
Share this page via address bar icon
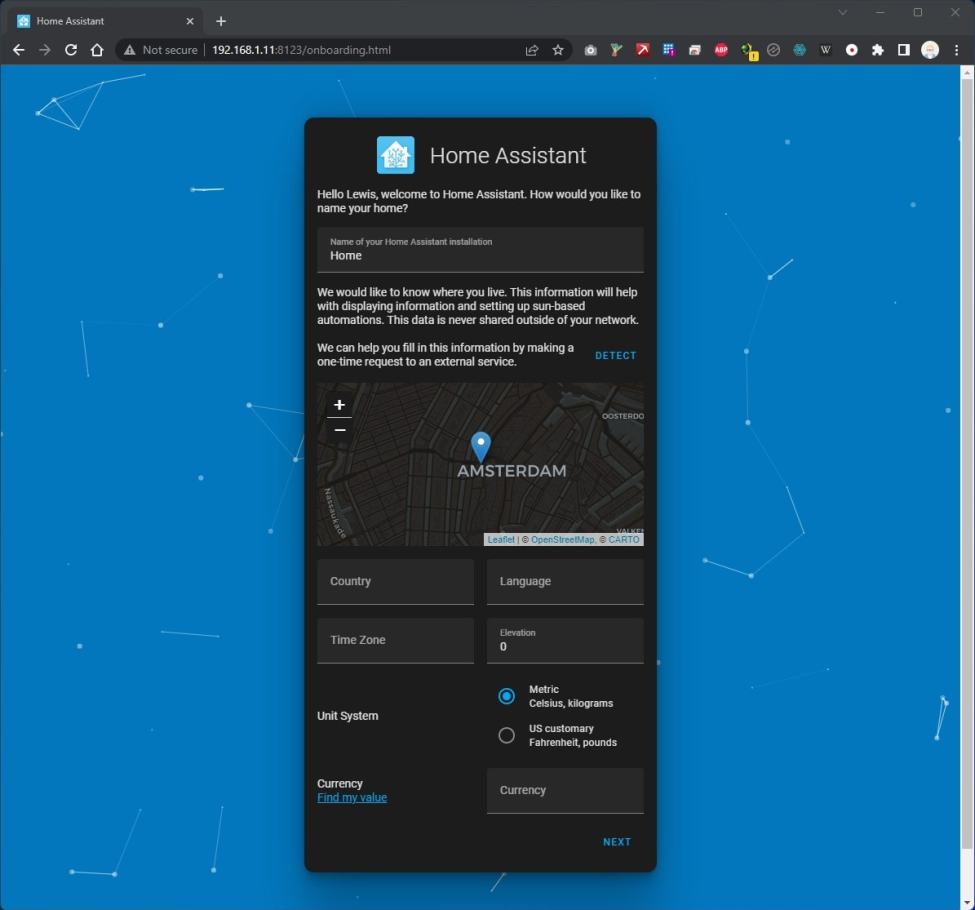click(532, 50)
